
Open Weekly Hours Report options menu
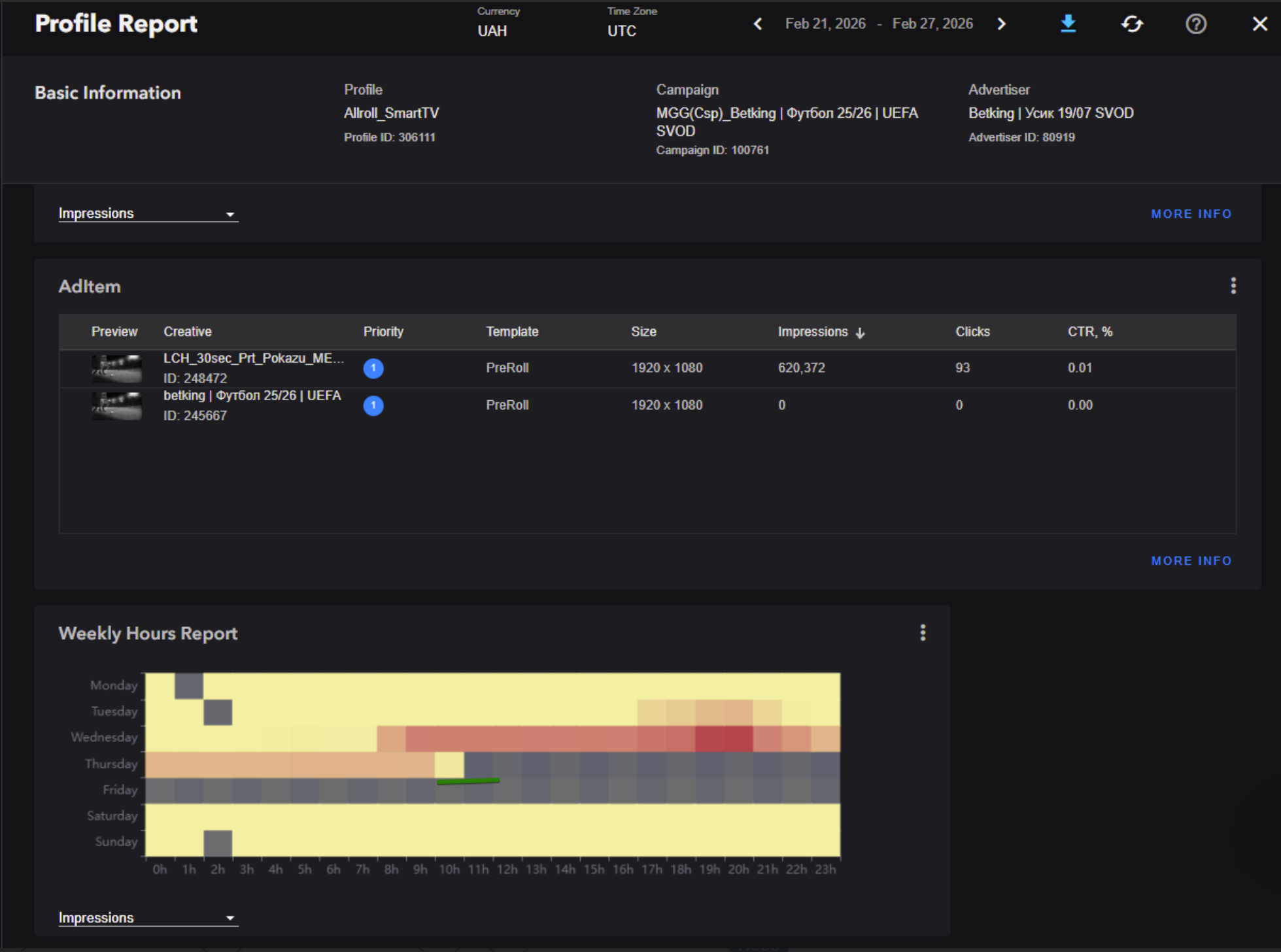[x=923, y=632]
